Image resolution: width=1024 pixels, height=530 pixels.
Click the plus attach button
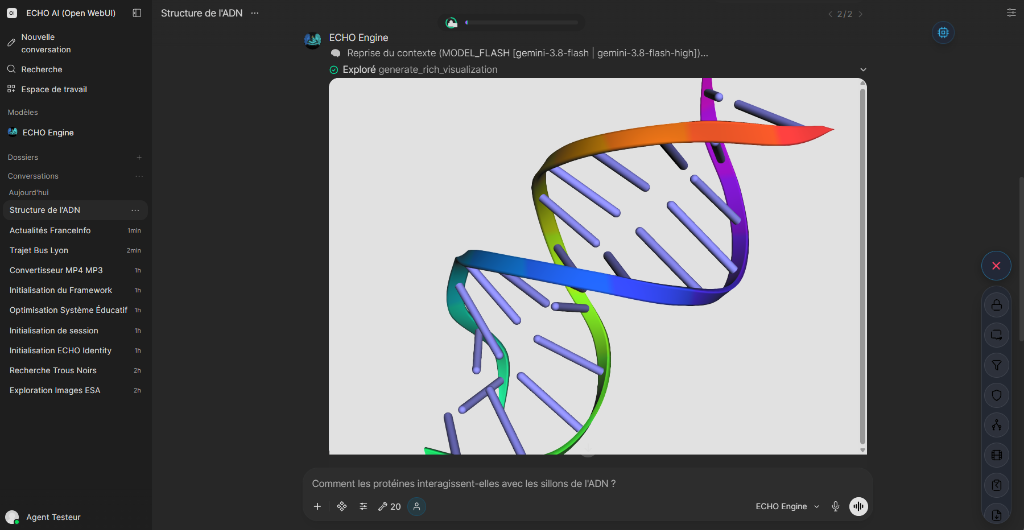[317, 507]
